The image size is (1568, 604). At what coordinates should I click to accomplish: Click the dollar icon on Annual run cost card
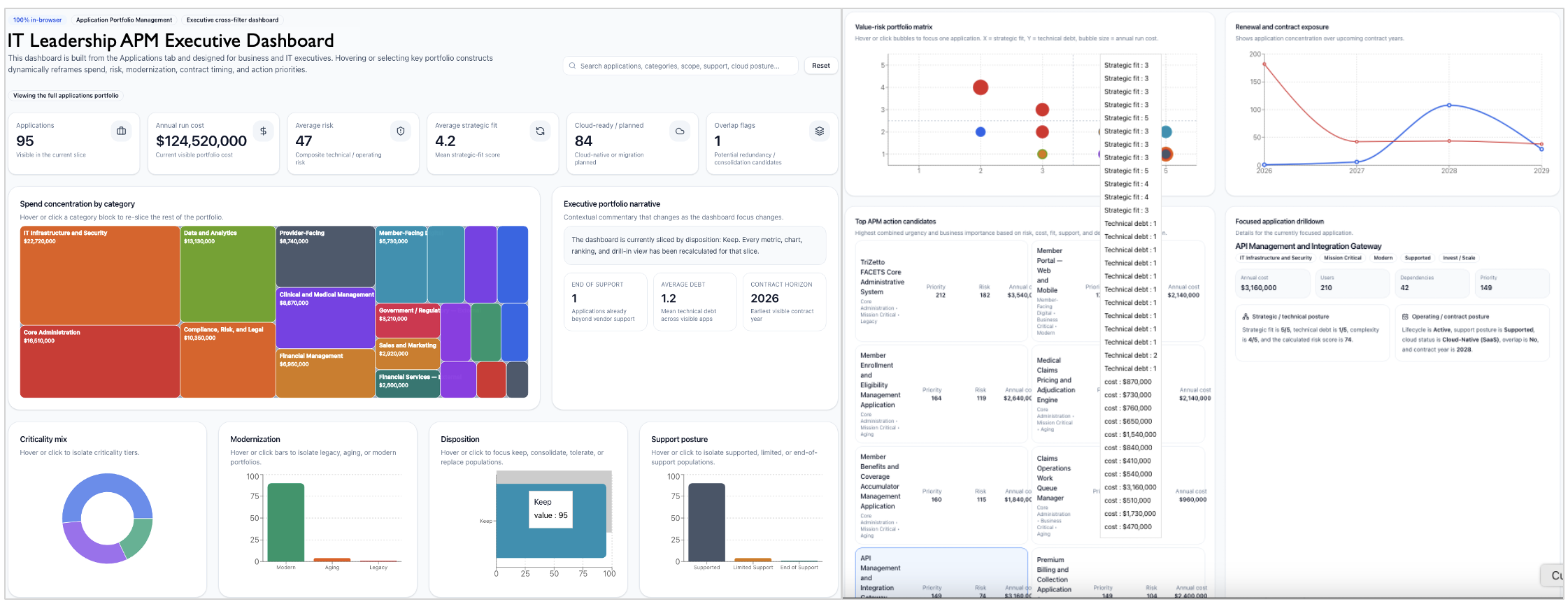tap(263, 131)
